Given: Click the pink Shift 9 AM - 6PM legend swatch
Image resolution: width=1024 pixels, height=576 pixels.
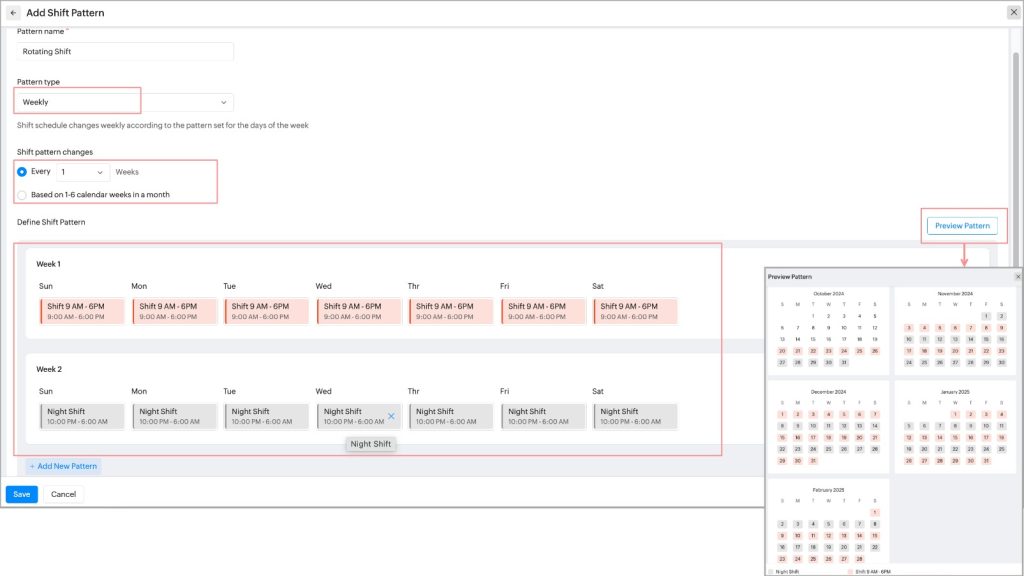Looking at the screenshot, I should coord(850,571).
